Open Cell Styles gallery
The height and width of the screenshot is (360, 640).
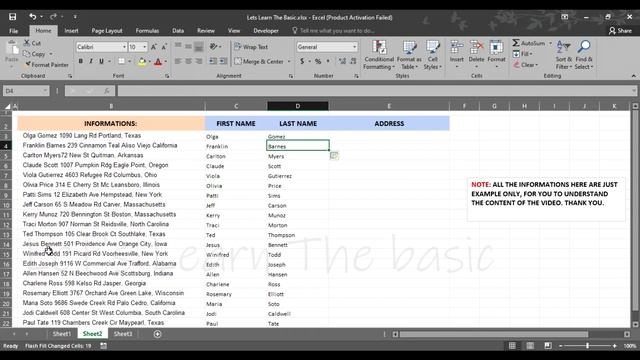point(433,55)
